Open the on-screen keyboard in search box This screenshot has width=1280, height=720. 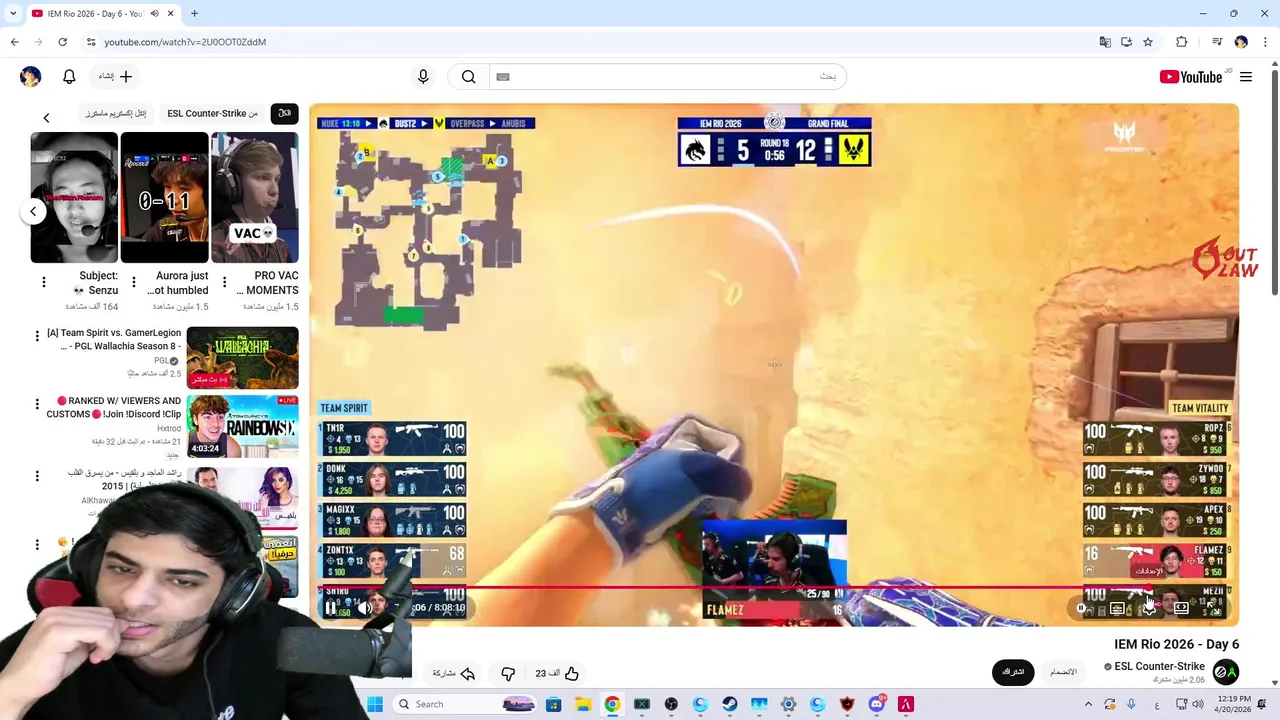[x=503, y=77]
